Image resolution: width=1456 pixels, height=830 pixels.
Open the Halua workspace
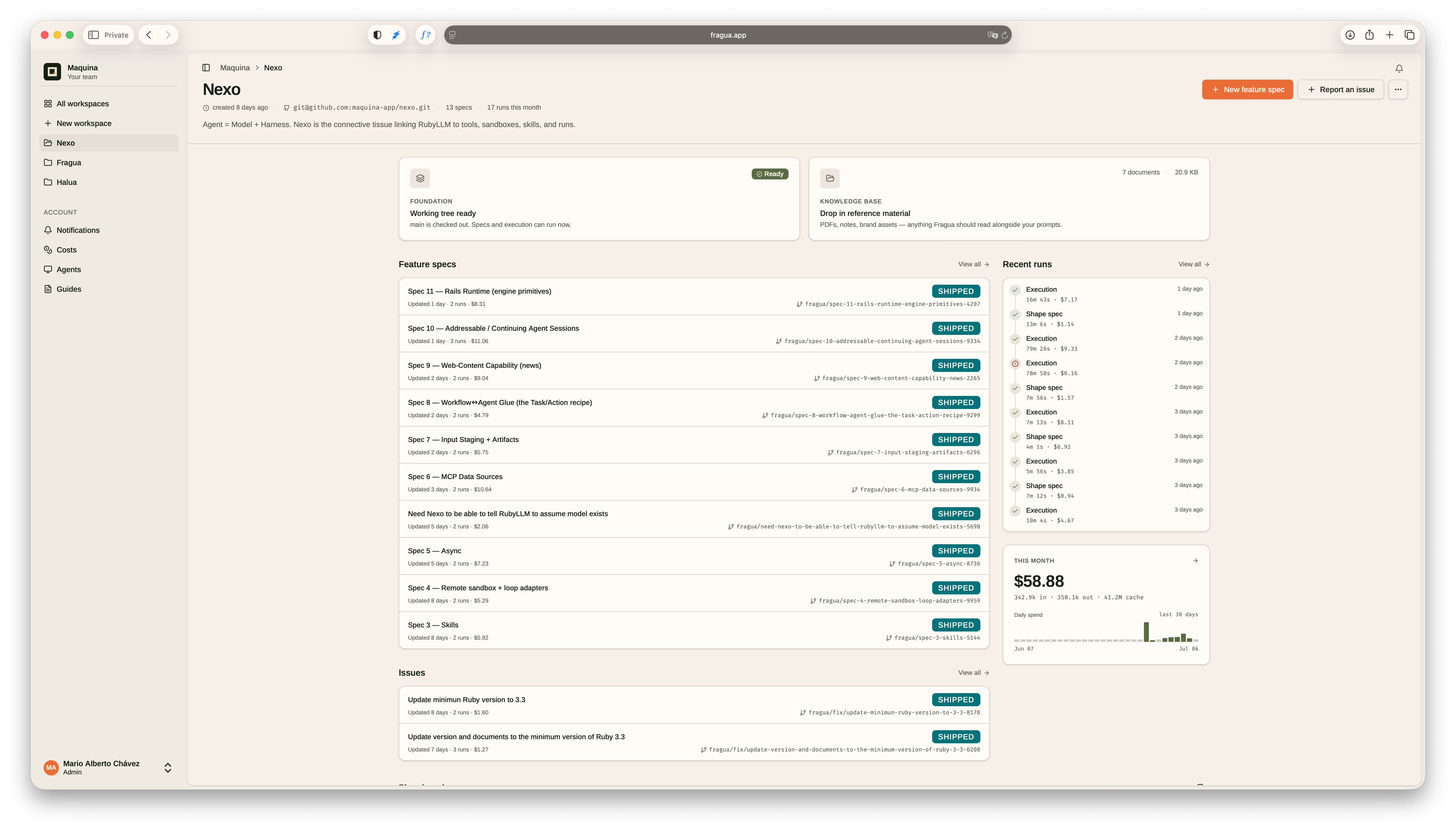109,182
